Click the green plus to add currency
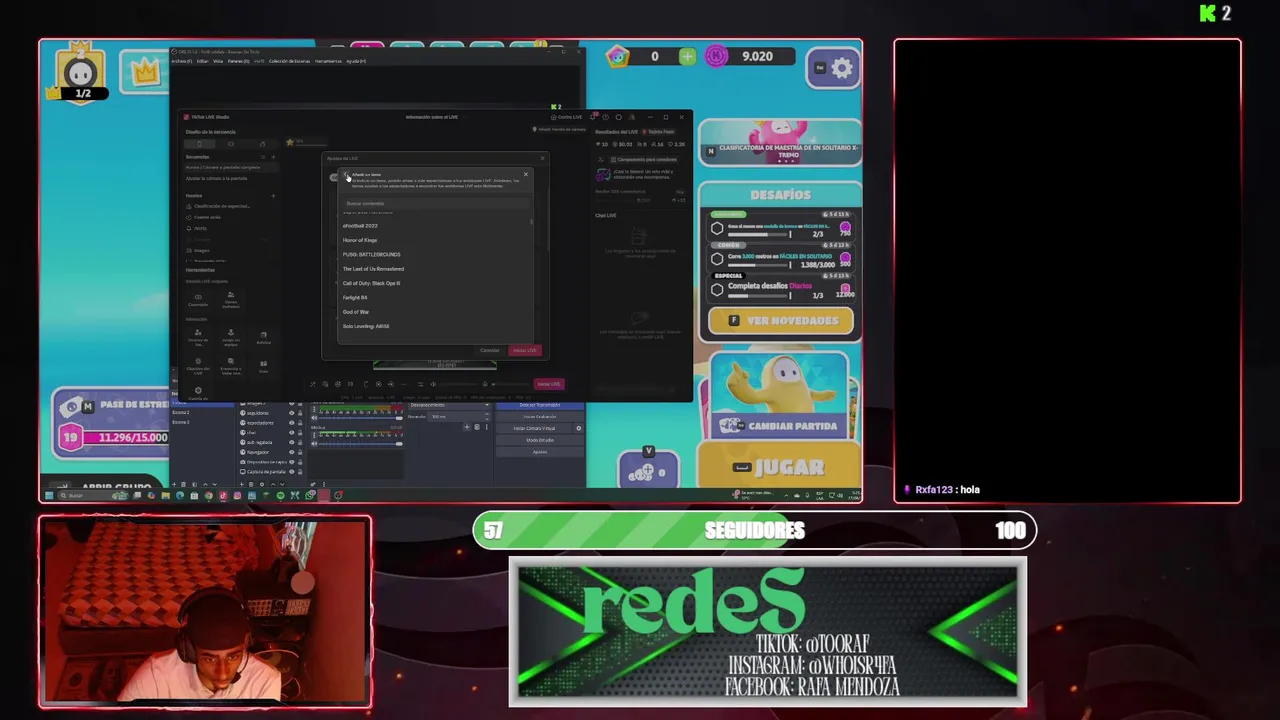 687,57
